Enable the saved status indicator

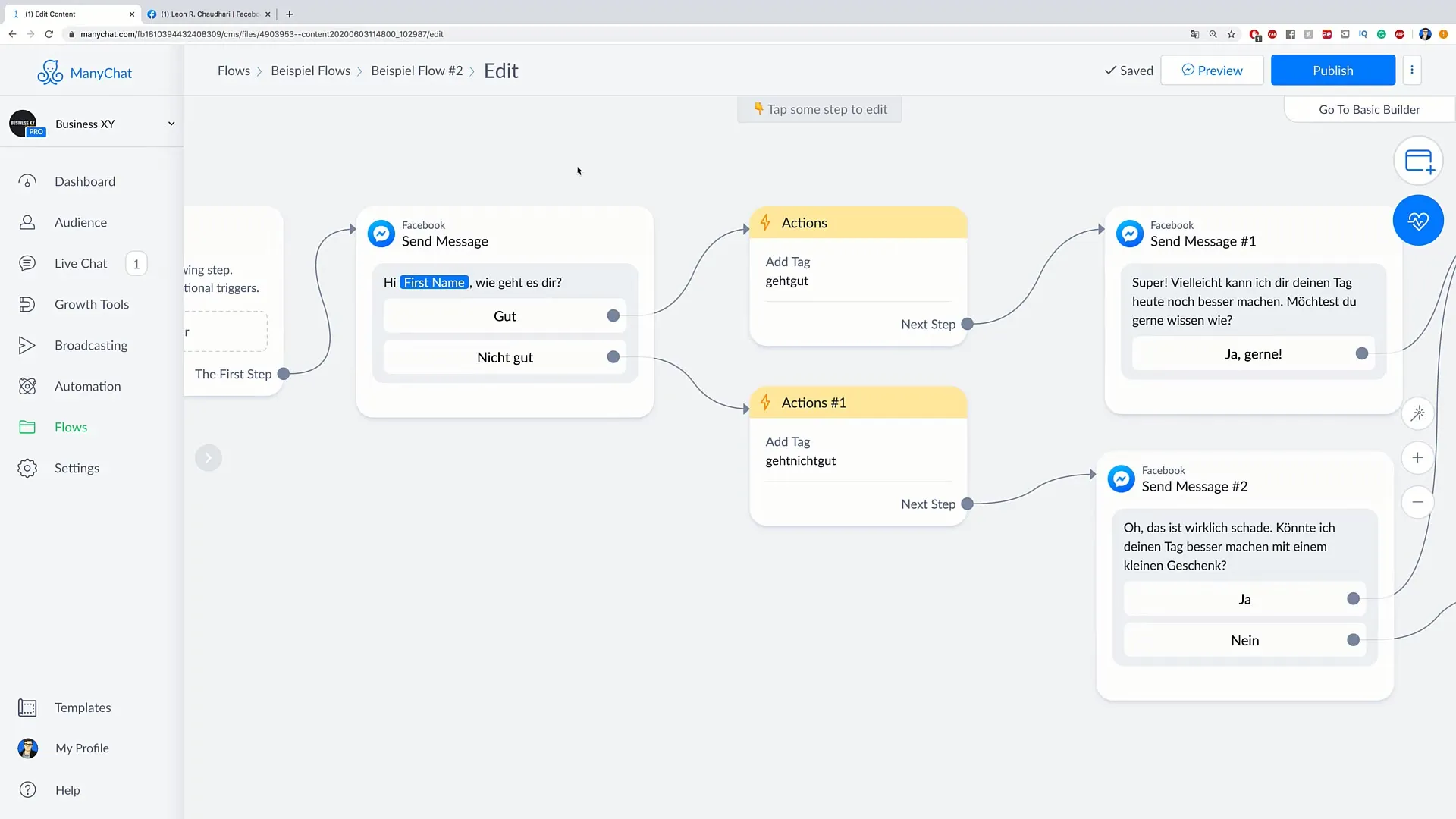[x=1129, y=70]
